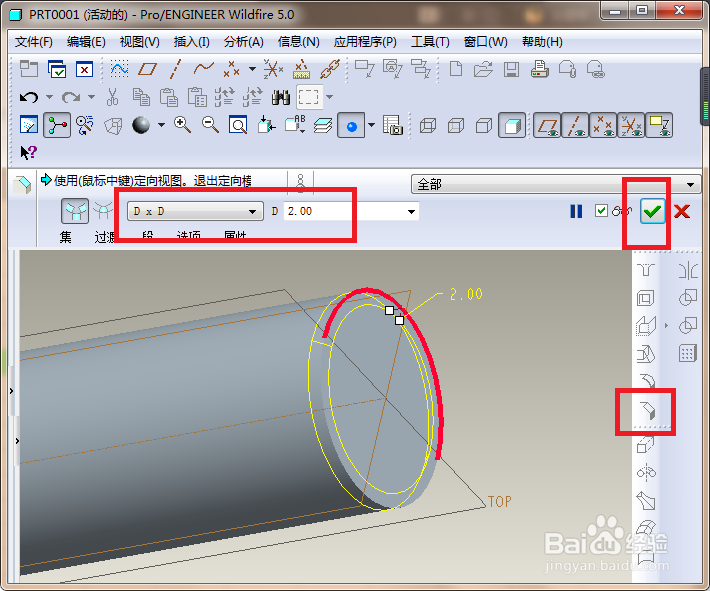Click the wireframe display icon
Viewport: 710px width, 591px height.
pyautogui.click(x=428, y=125)
